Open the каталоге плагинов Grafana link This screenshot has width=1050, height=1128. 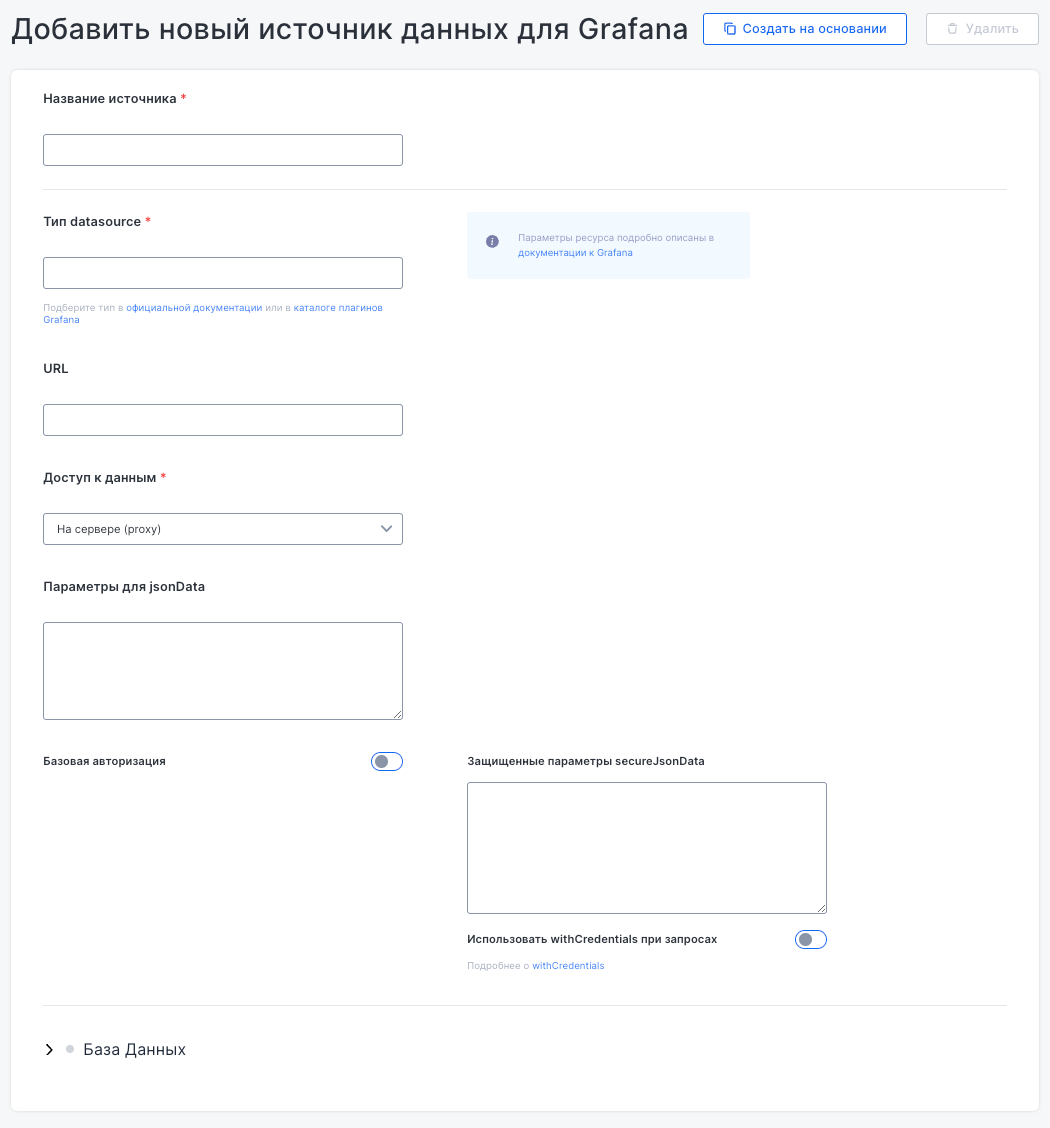point(337,308)
